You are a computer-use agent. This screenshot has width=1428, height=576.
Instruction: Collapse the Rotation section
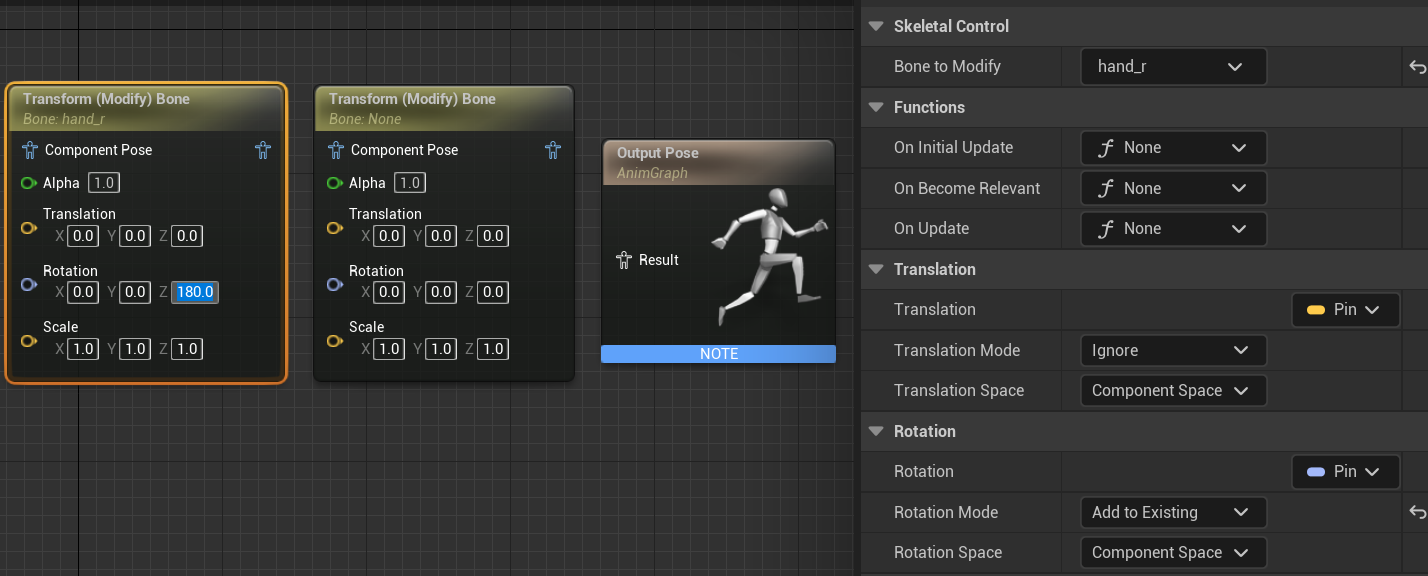pos(877,431)
